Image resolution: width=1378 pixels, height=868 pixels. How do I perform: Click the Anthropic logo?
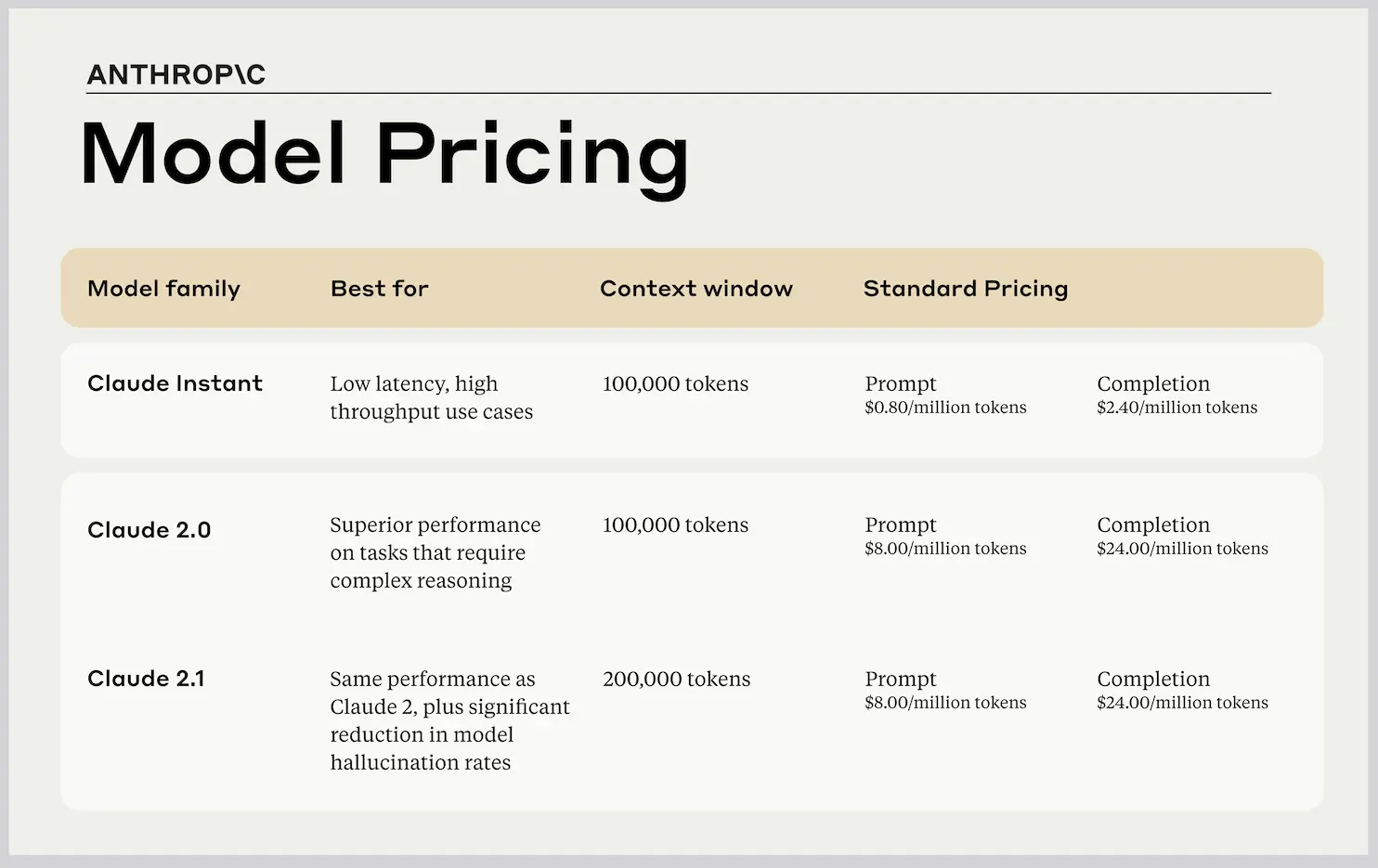[175, 73]
